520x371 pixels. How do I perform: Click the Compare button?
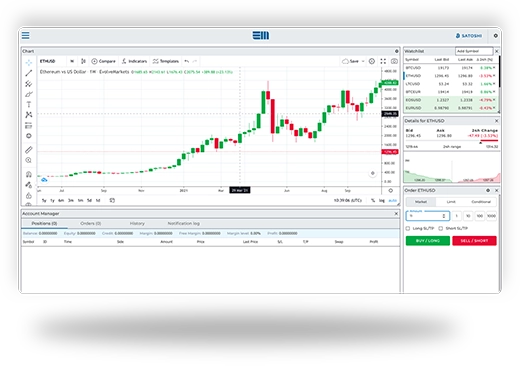click(104, 61)
